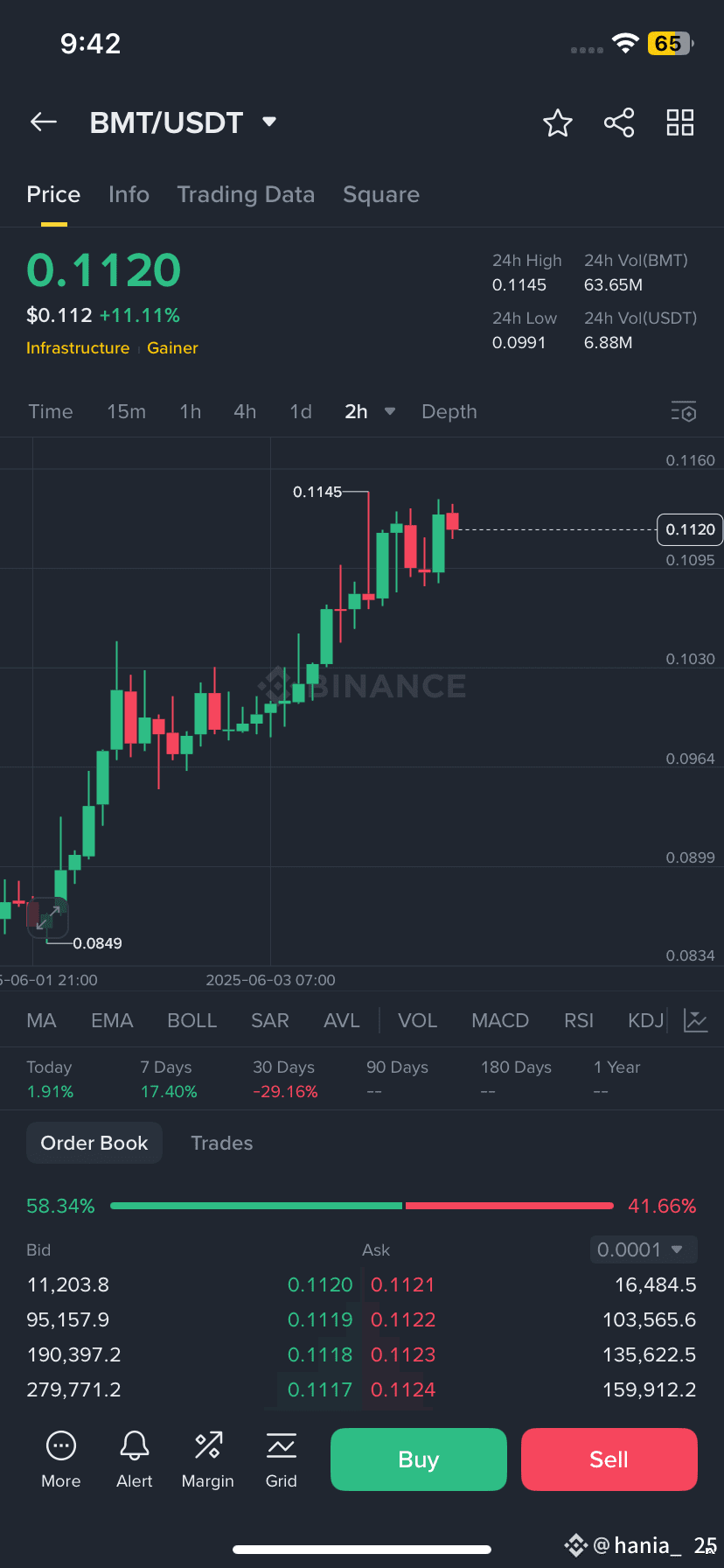Select ask price 0.1124 in order book
Image resolution: width=724 pixels, height=1568 pixels.
point(403,1389)
